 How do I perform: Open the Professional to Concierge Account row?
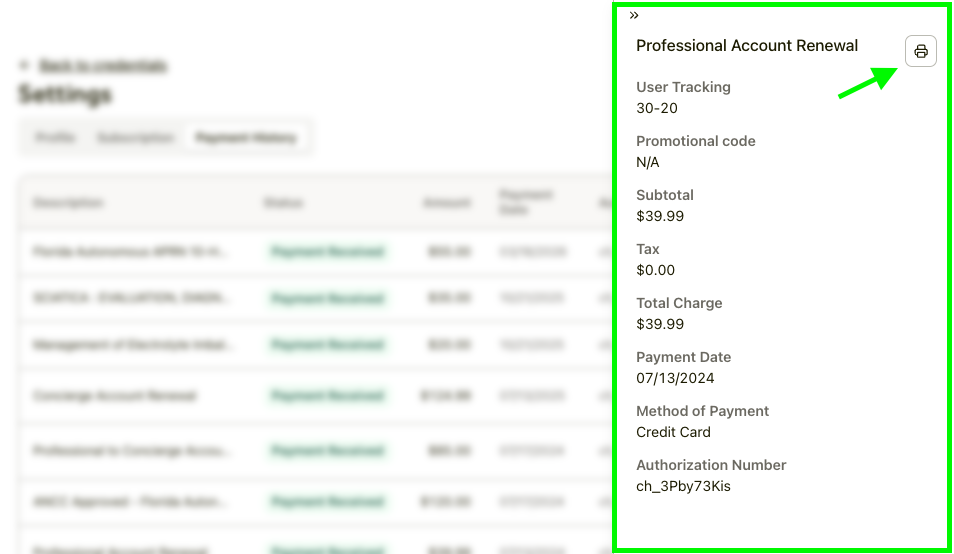pyautogui.click(x=132, y=451)
